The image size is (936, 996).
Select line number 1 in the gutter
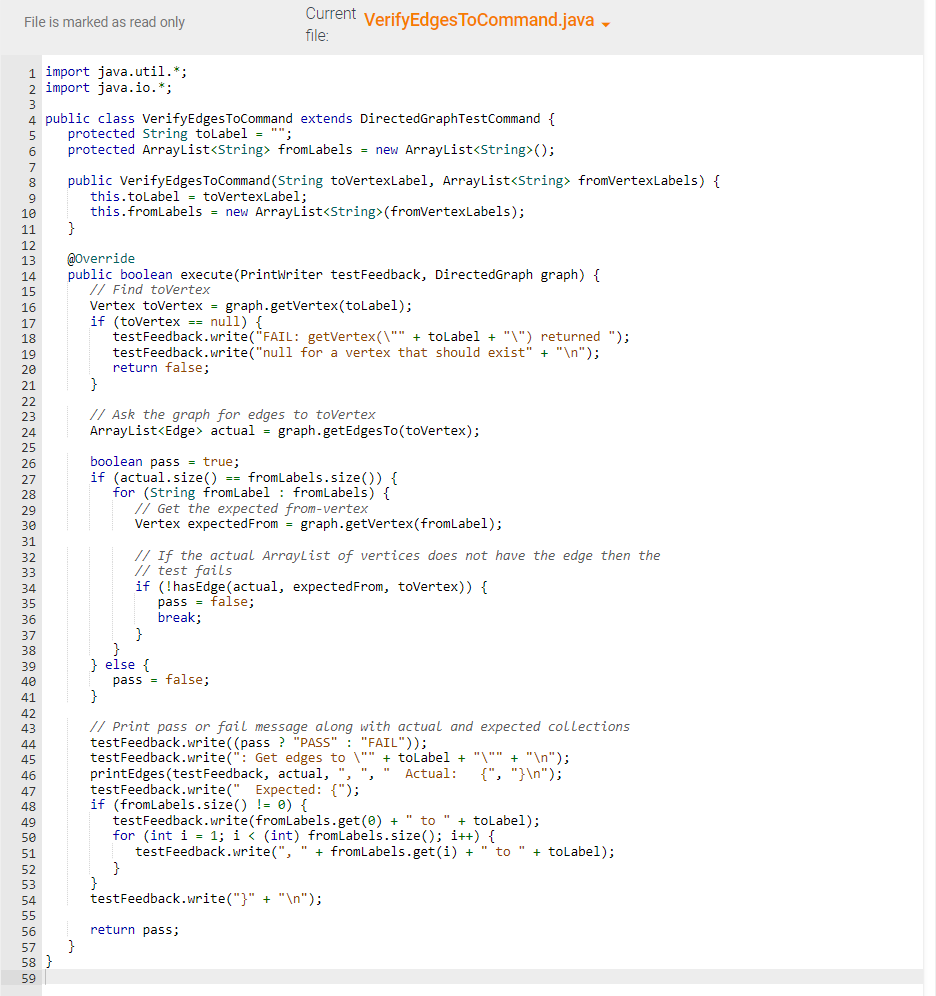tap(31, 72)
